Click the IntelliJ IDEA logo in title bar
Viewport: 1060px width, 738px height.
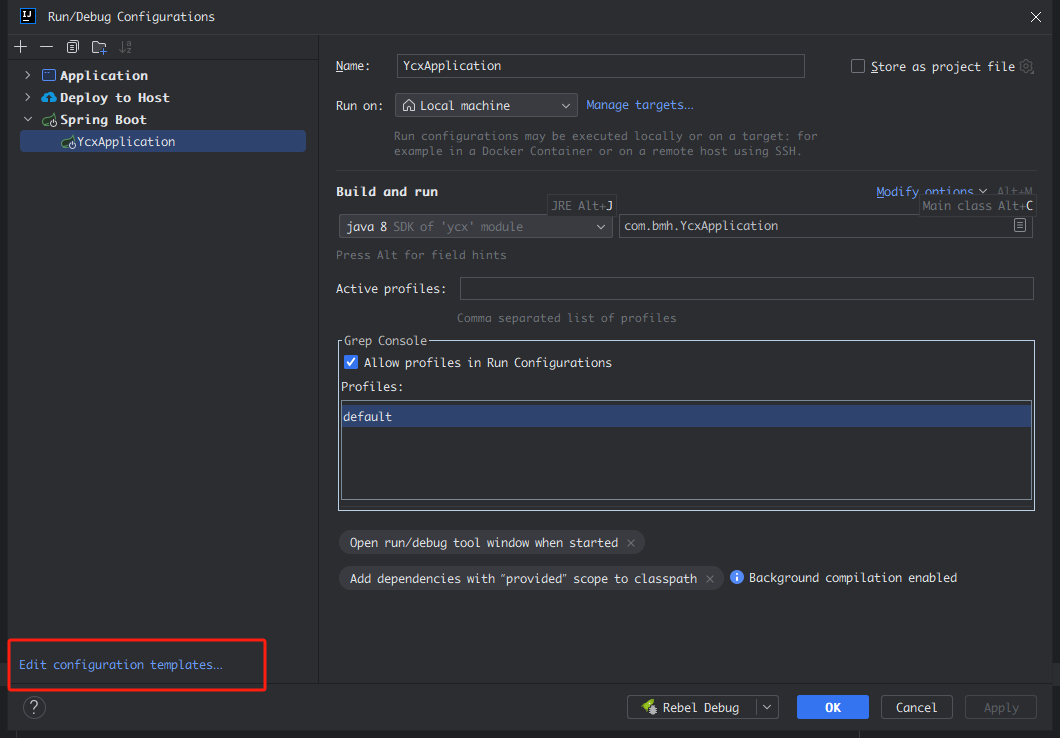point(28,16)
